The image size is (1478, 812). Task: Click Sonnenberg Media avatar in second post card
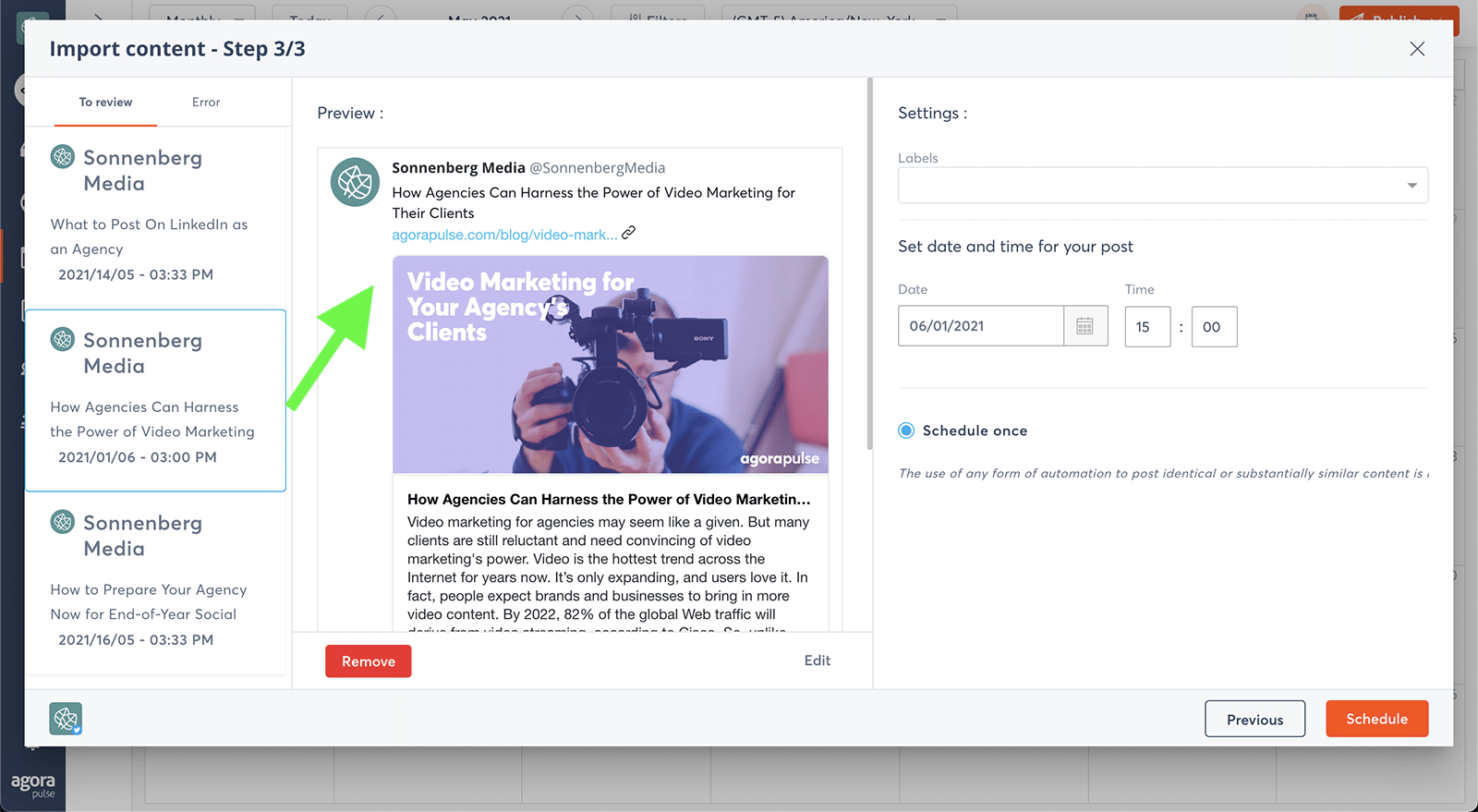[63, 339]
